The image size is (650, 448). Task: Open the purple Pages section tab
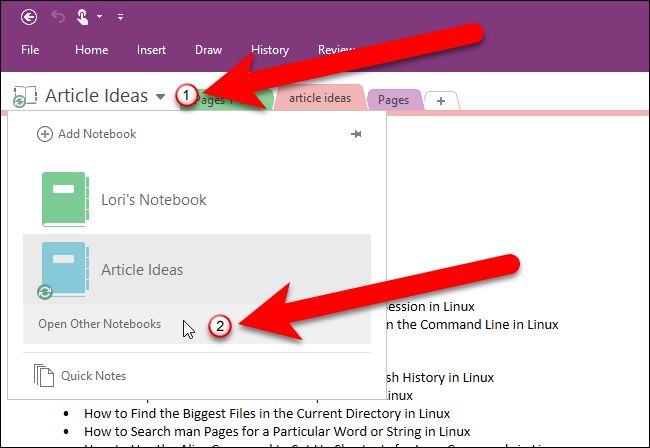coord(393,100)
